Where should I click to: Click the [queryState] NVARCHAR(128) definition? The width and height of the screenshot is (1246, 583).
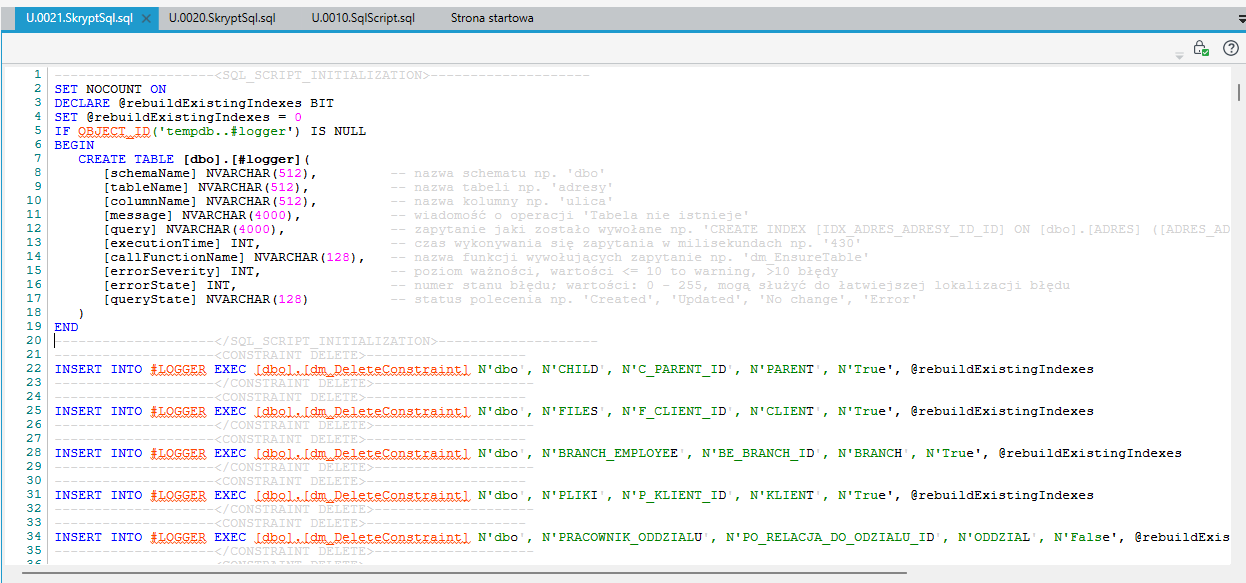tap(206, 299)
